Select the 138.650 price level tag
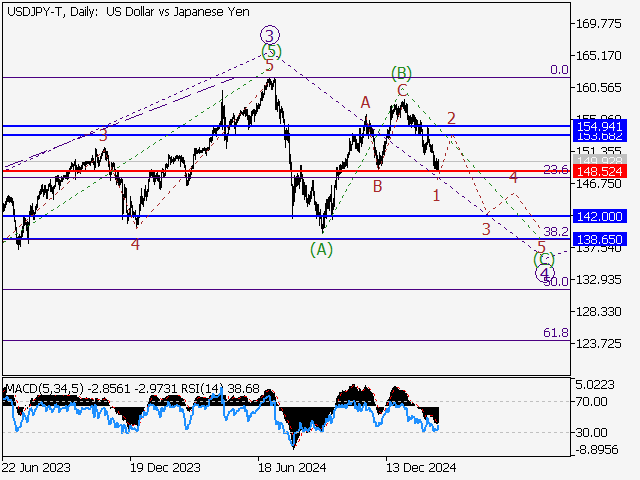The image size is (640, 480). (600, 239)
